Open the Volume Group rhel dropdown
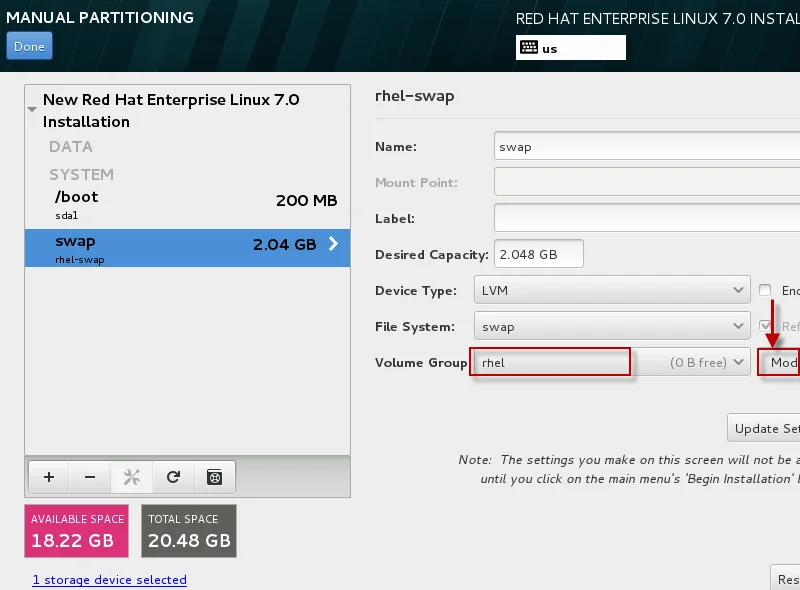The width and height of the screenshot is (800, 590). 610,362
